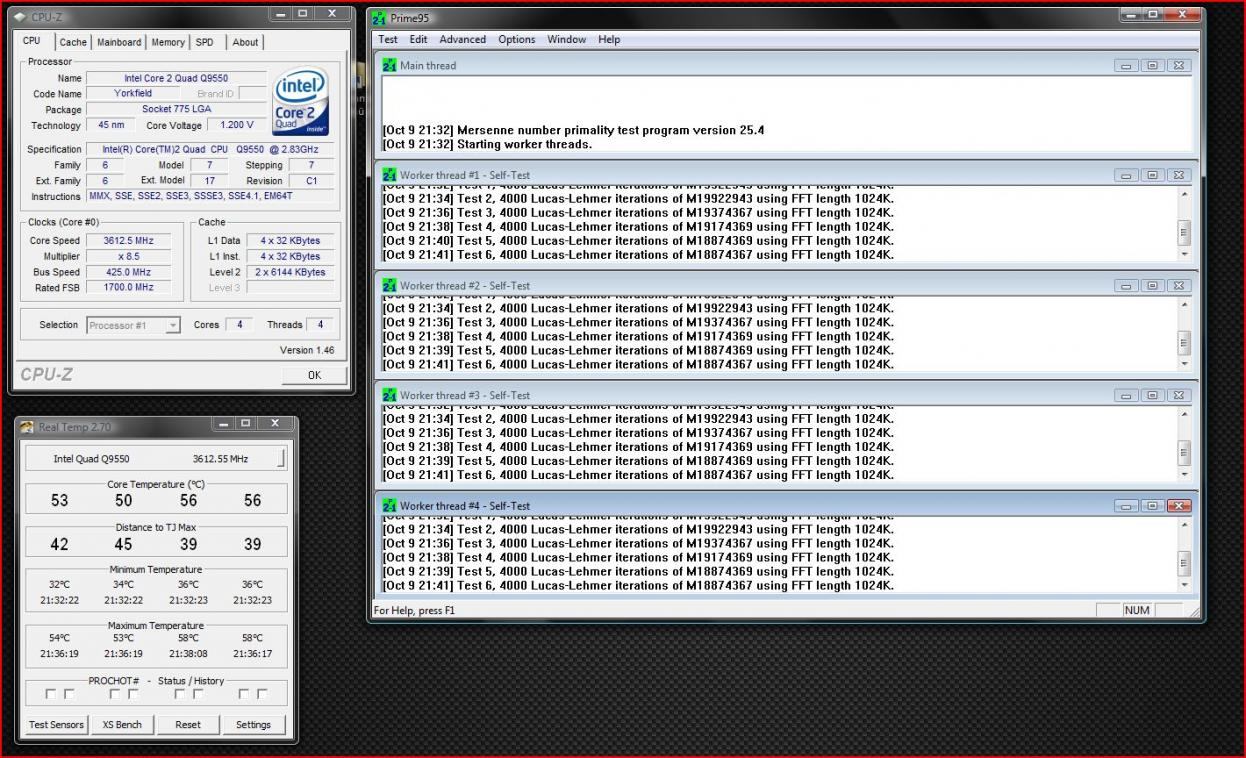Click the CPU-Z title bar icon
The width and height of the screenshot is (1246, 758).
20,17
